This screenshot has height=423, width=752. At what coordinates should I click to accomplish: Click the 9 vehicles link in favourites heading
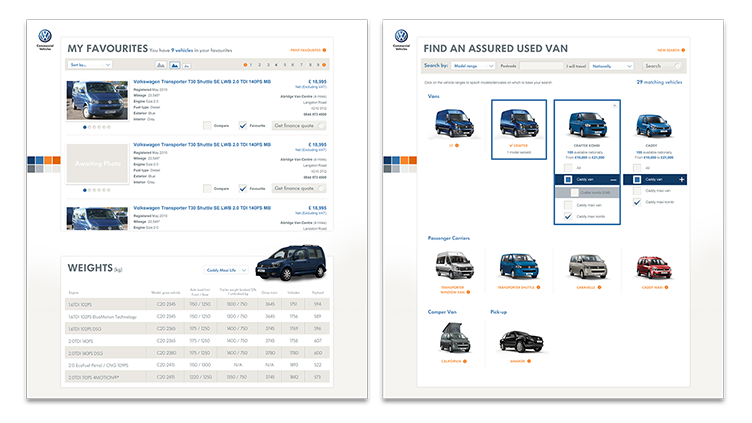(182, 50)
